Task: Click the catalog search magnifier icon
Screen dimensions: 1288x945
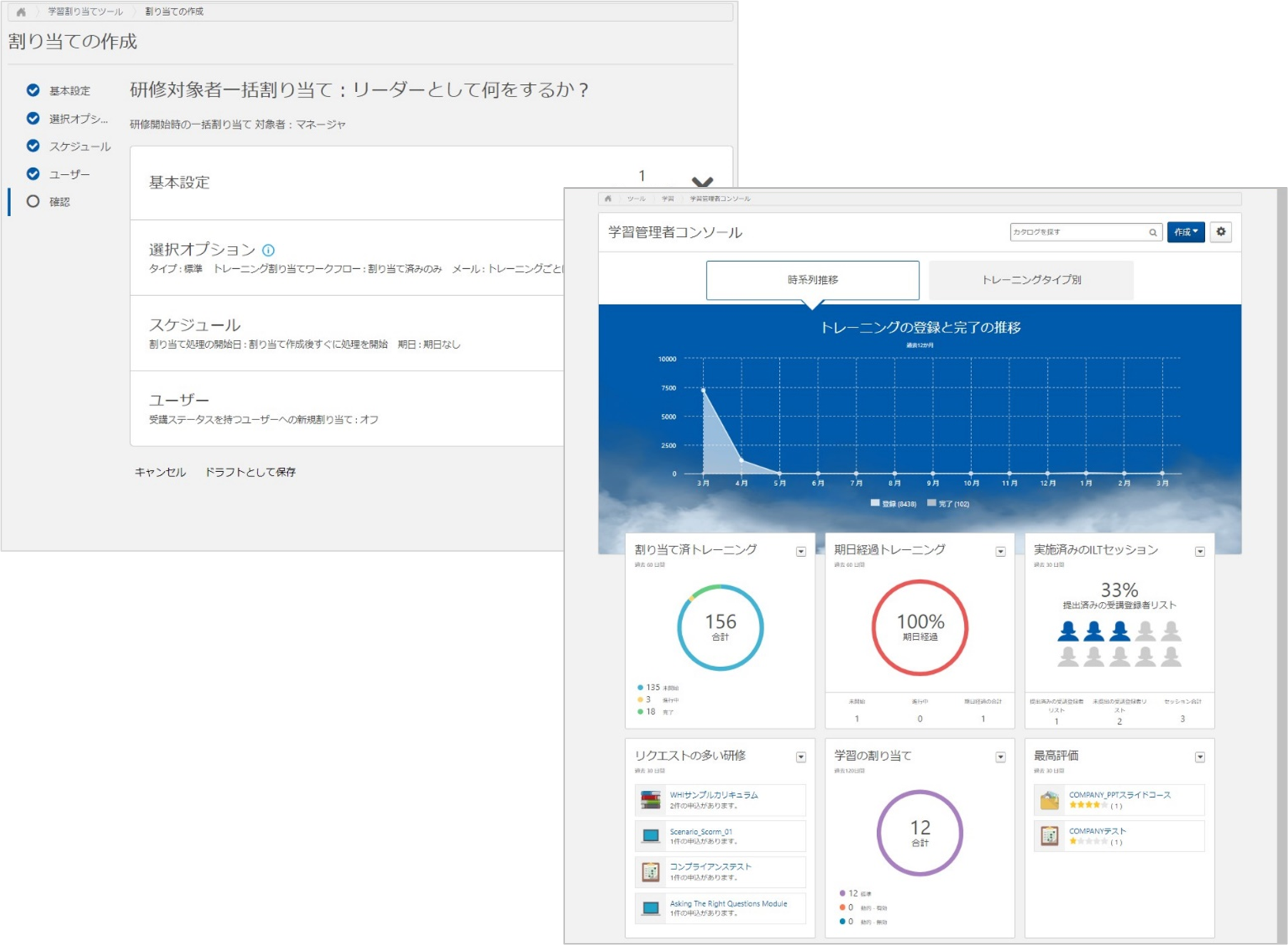Action: point(1153,232)
